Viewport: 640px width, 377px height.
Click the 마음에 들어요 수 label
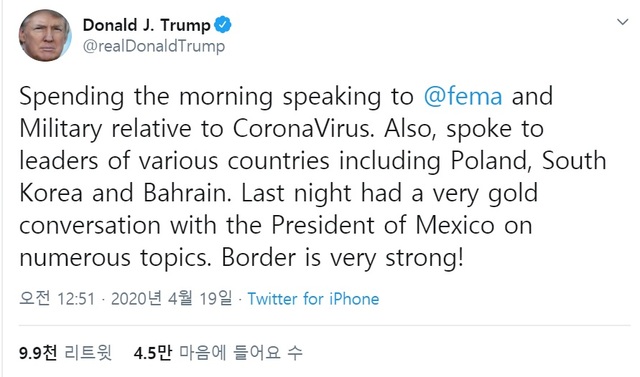[241, 353]
